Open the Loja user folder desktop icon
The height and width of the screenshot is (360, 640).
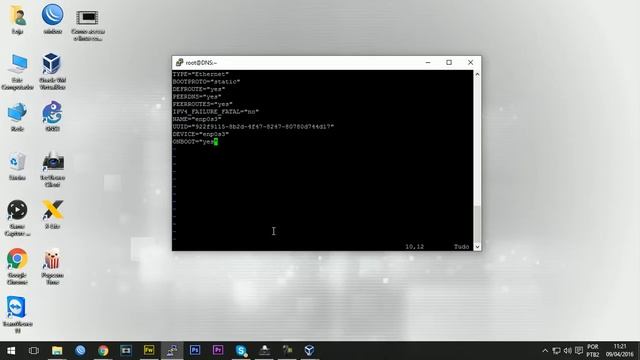tap(18, 19)
